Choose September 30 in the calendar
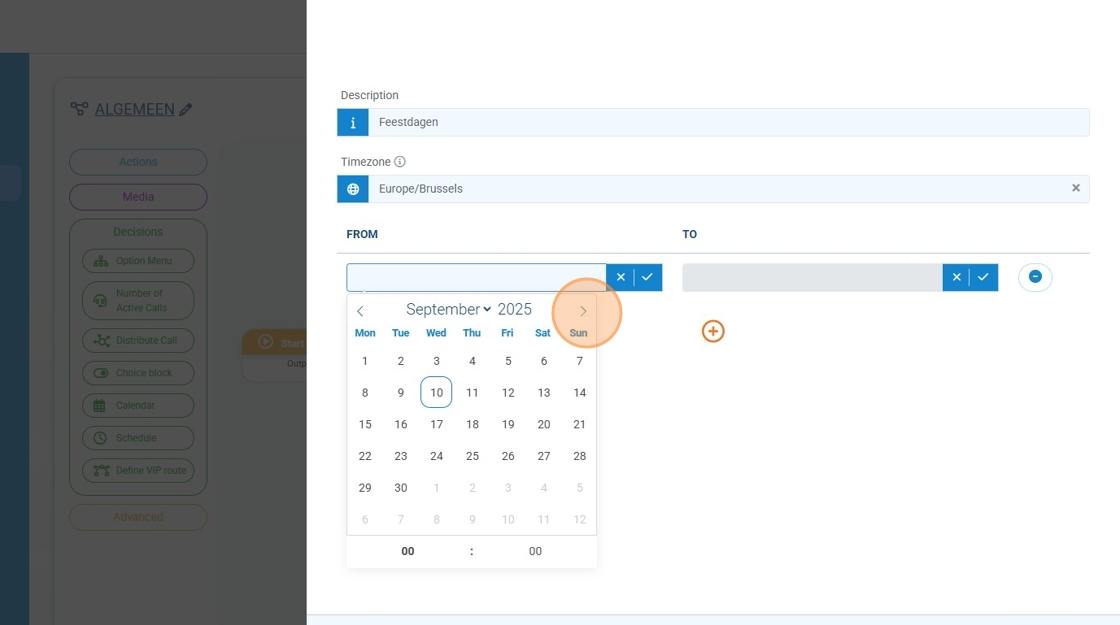Image resolution: width=1120 pixels, height=625 pixels. click(x=401, y=488)
